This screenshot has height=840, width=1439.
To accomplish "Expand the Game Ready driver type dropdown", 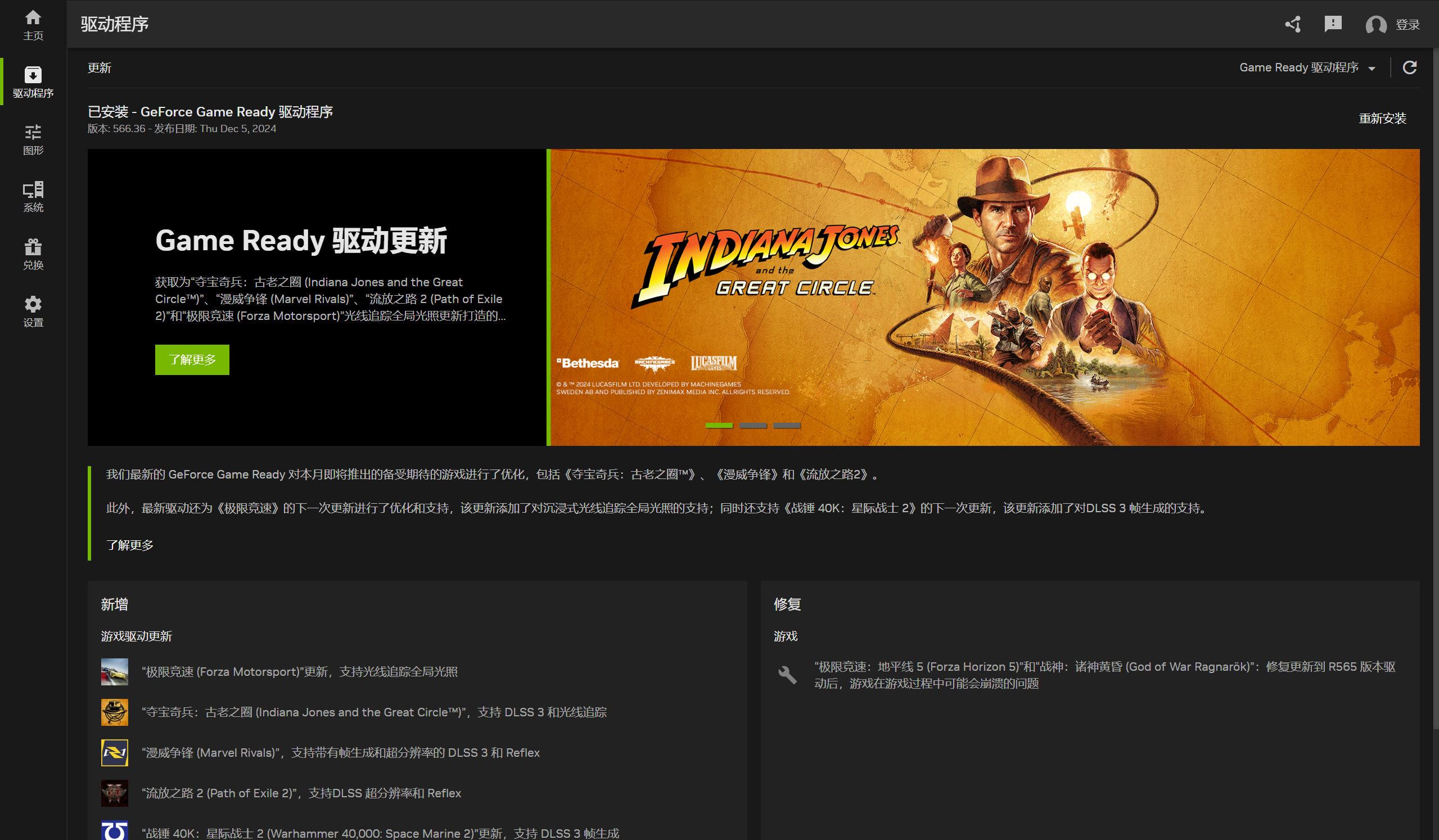I will [x=1306, y=68].
